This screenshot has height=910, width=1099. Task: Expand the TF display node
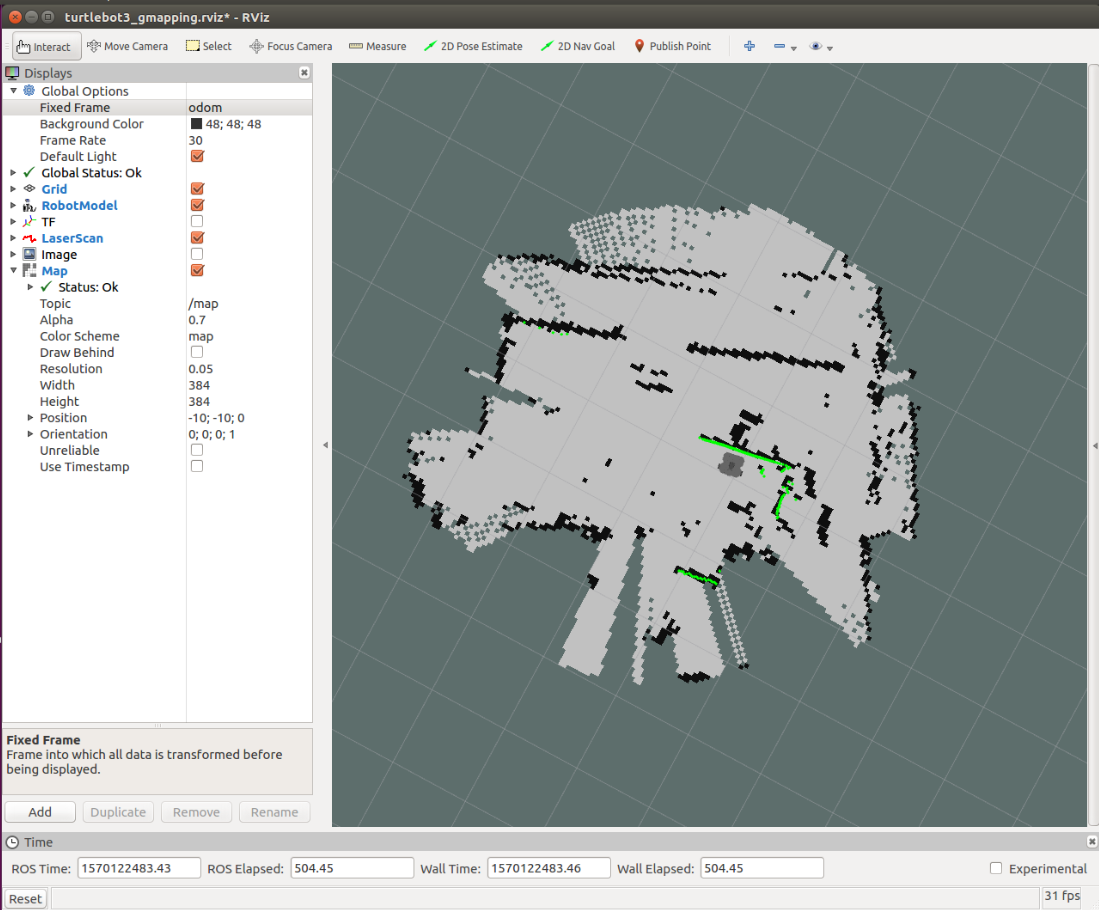[13, 222]
